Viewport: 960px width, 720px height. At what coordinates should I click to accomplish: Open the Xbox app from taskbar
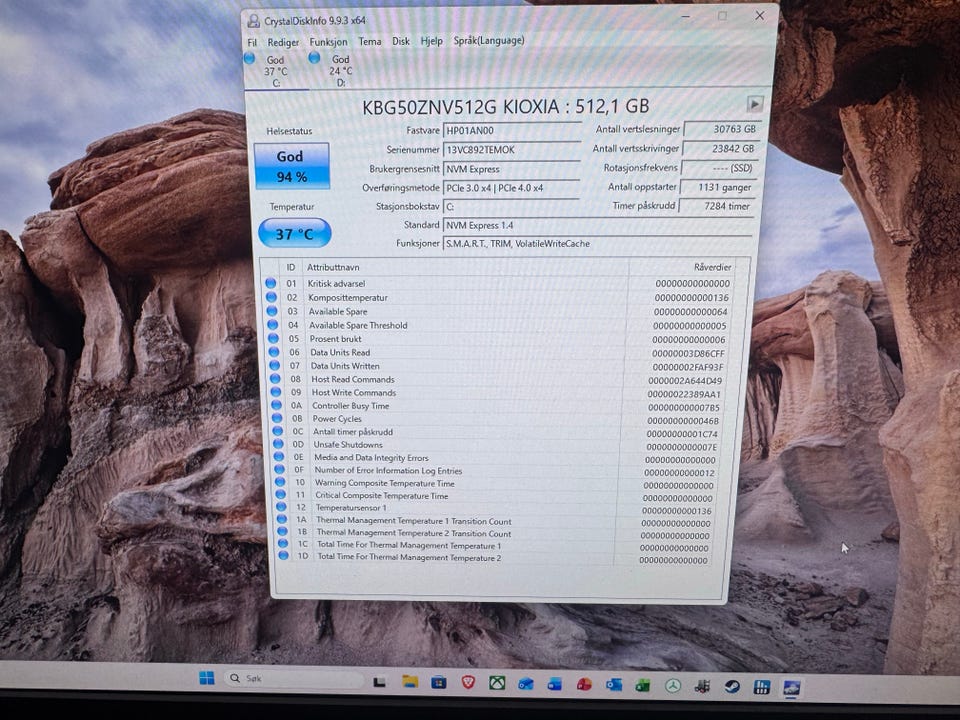[x=497, y=683]
